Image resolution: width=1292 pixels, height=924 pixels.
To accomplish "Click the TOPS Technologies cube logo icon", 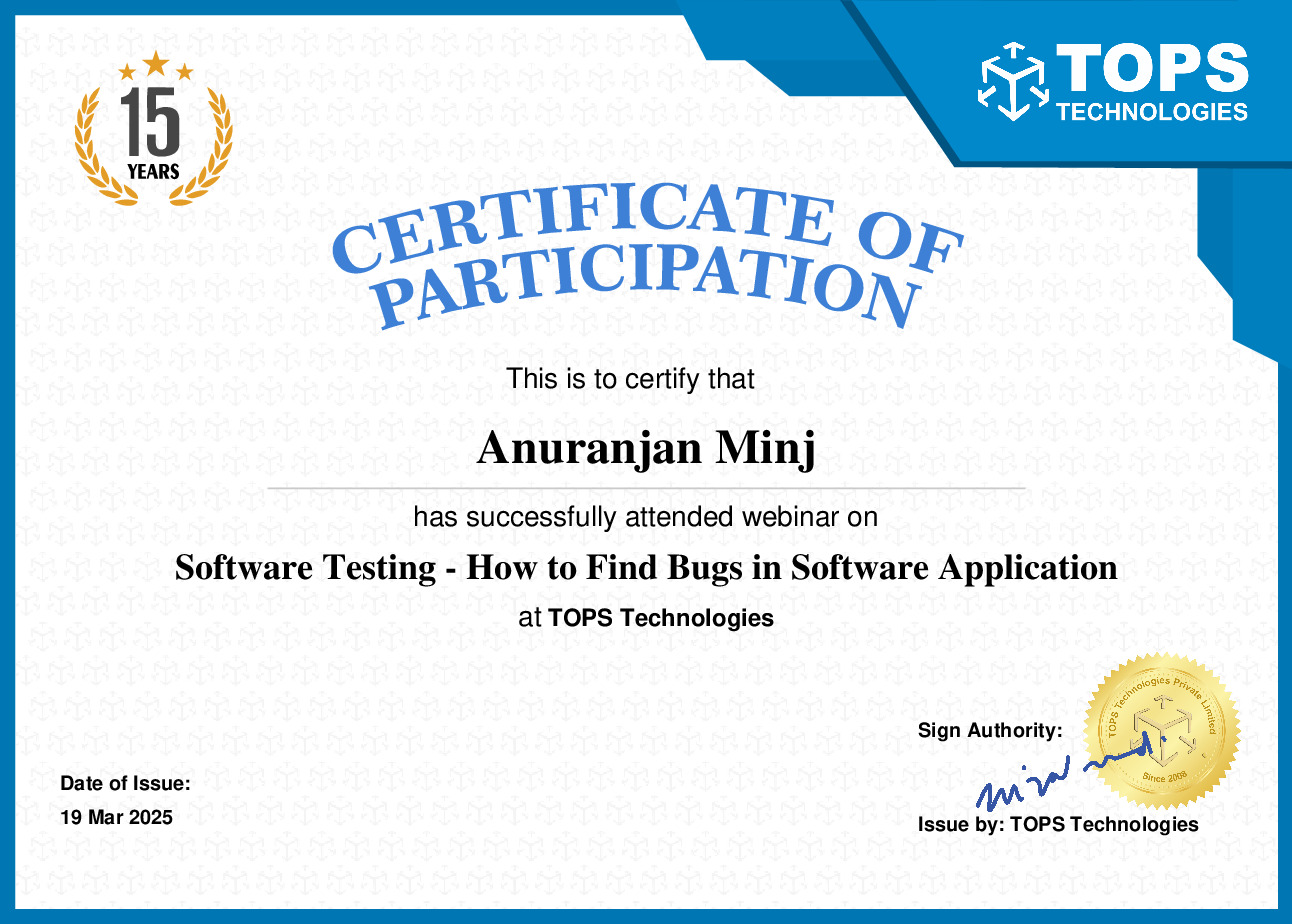I will pyautogui.click(x=1012, y=82).
